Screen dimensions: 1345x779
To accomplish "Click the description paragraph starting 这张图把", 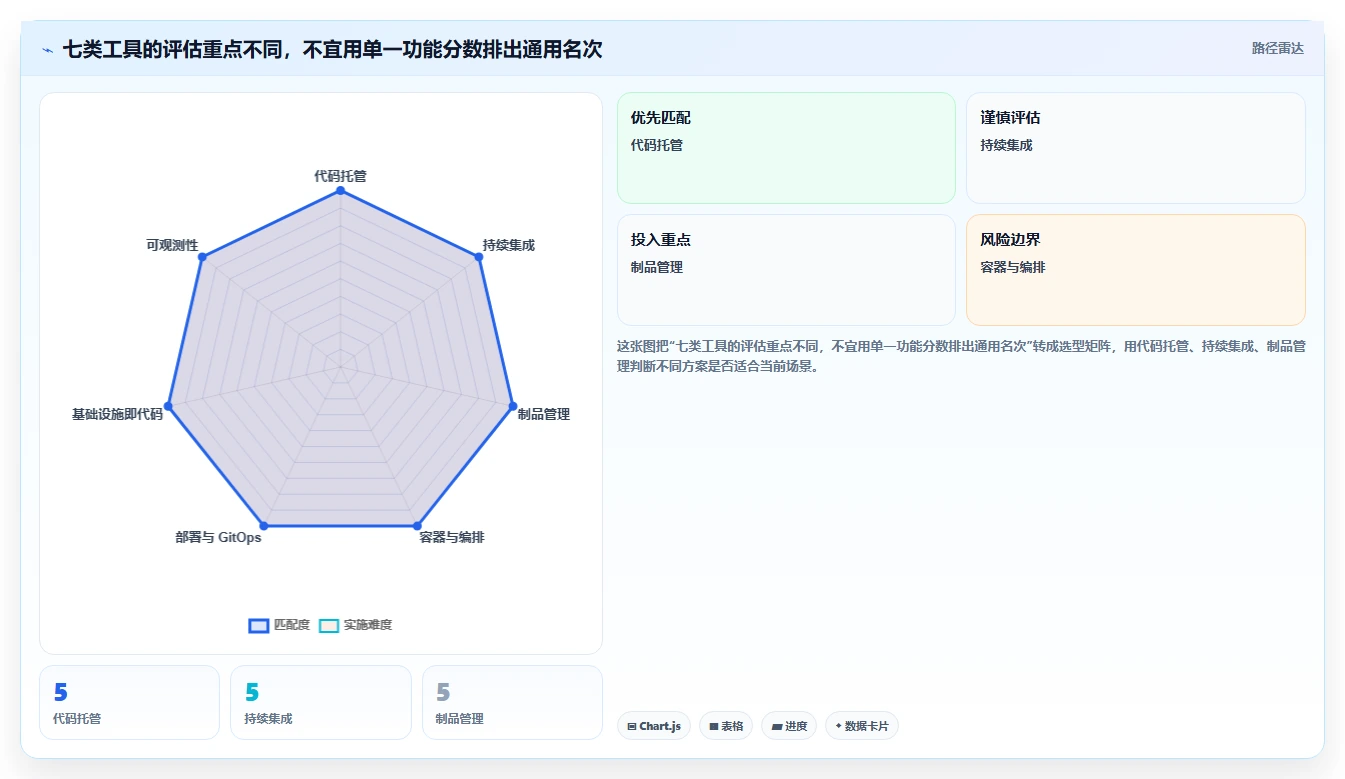I will (x=961, y=356).
